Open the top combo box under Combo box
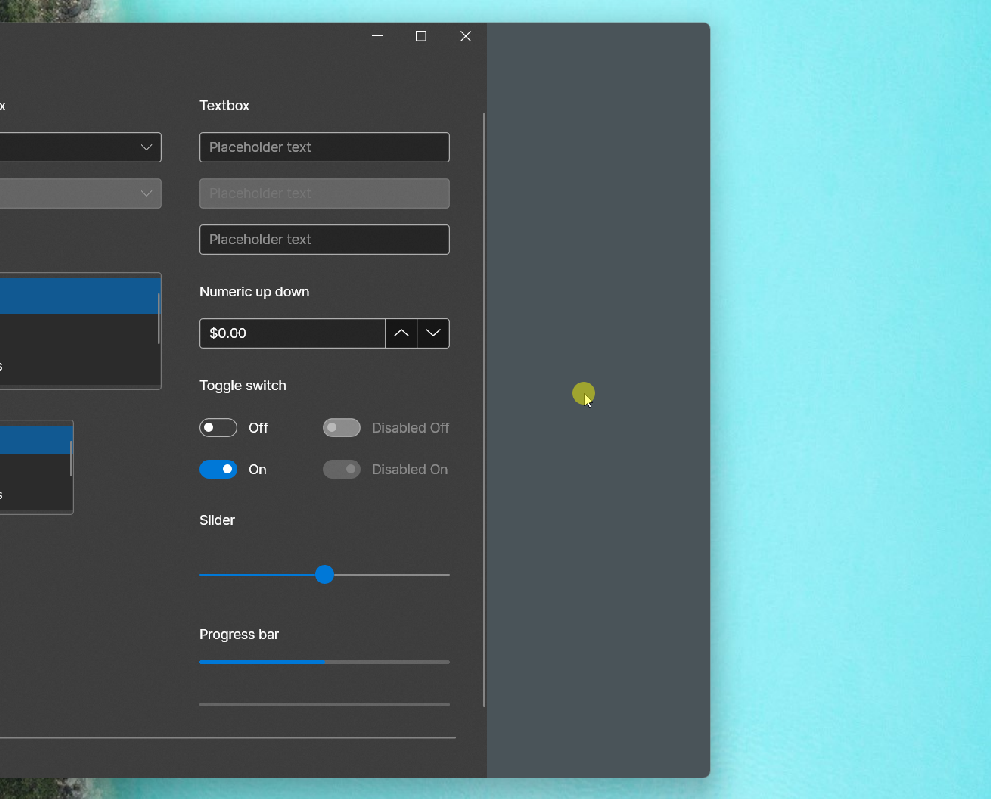Image resolution: width=991 pixels, height=799 pixels. click(x=80, y=147)
